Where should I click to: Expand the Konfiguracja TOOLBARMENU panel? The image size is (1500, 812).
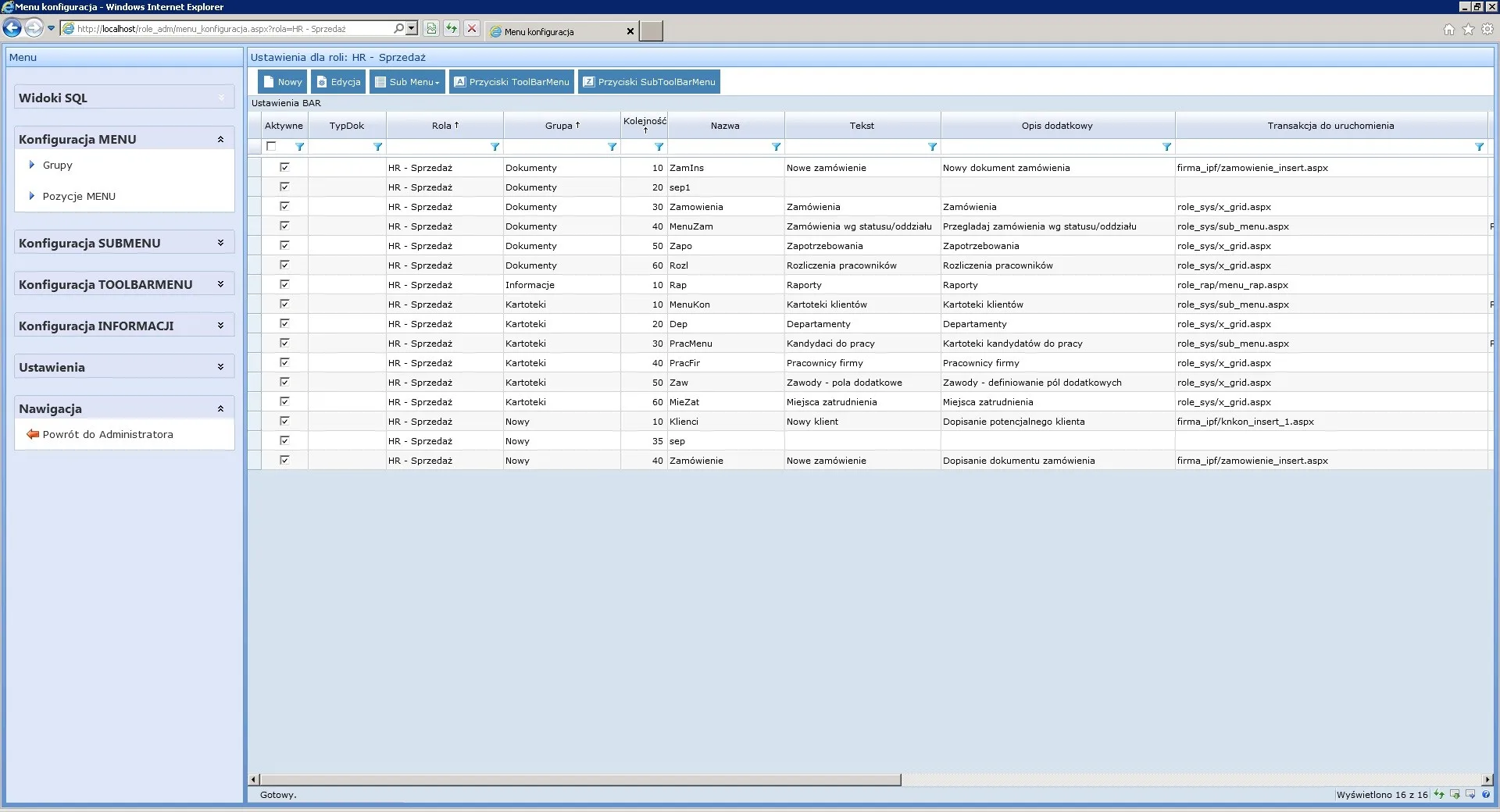point(221,284)
